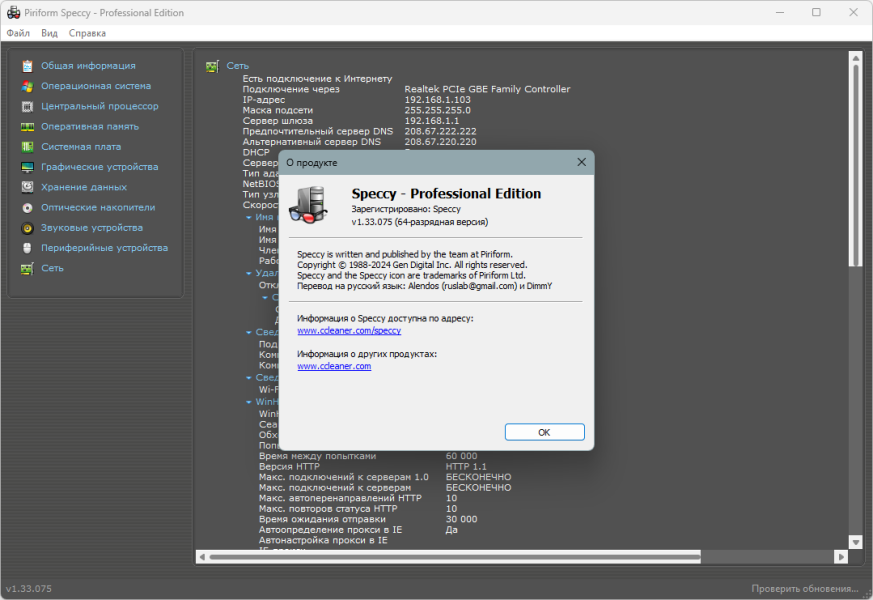
Task: Collapse the Имя node arrow
Action: [249, 217]
